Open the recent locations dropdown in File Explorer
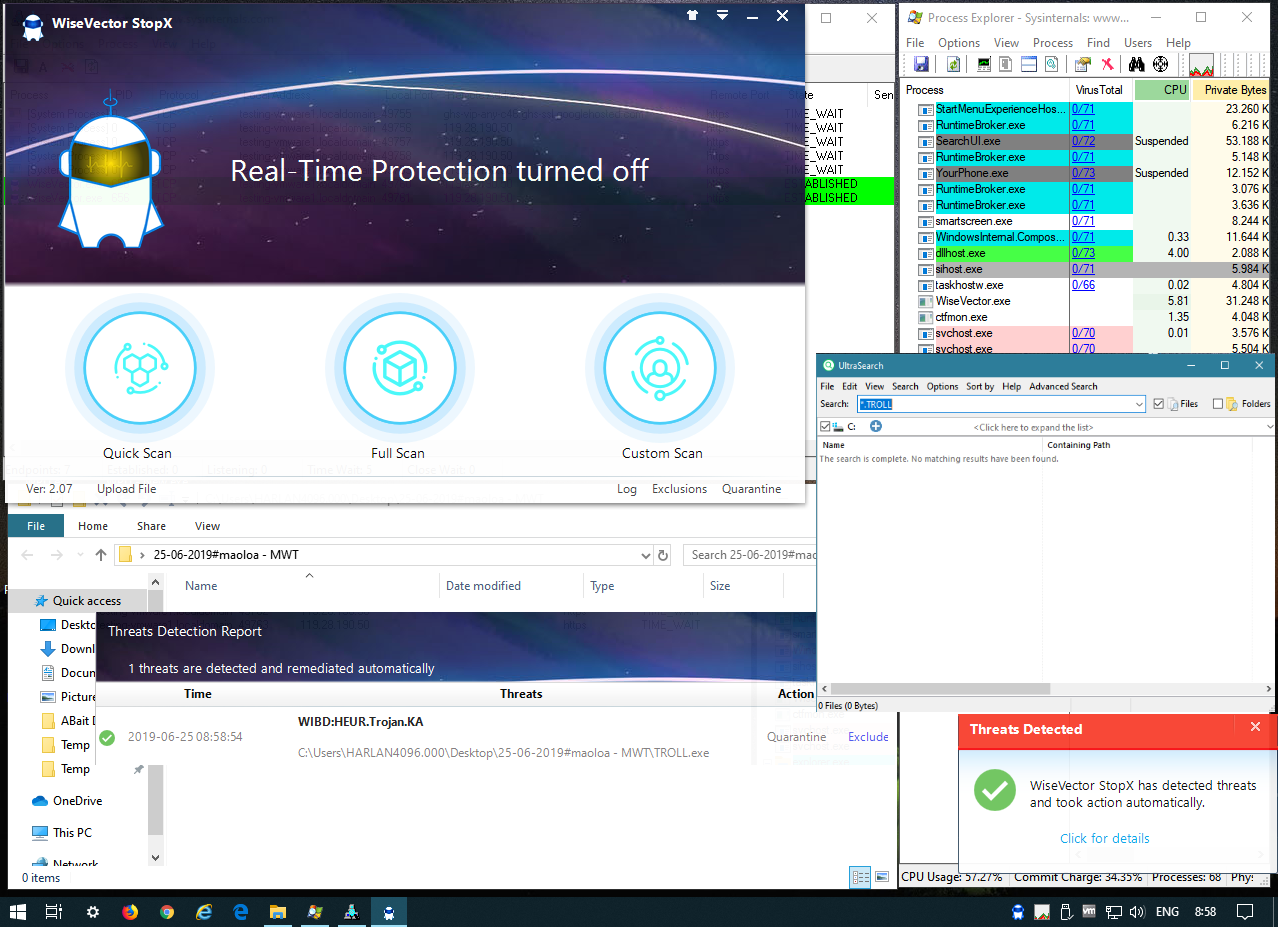This screenshot has width=1278, height=927. pos(79,555)
